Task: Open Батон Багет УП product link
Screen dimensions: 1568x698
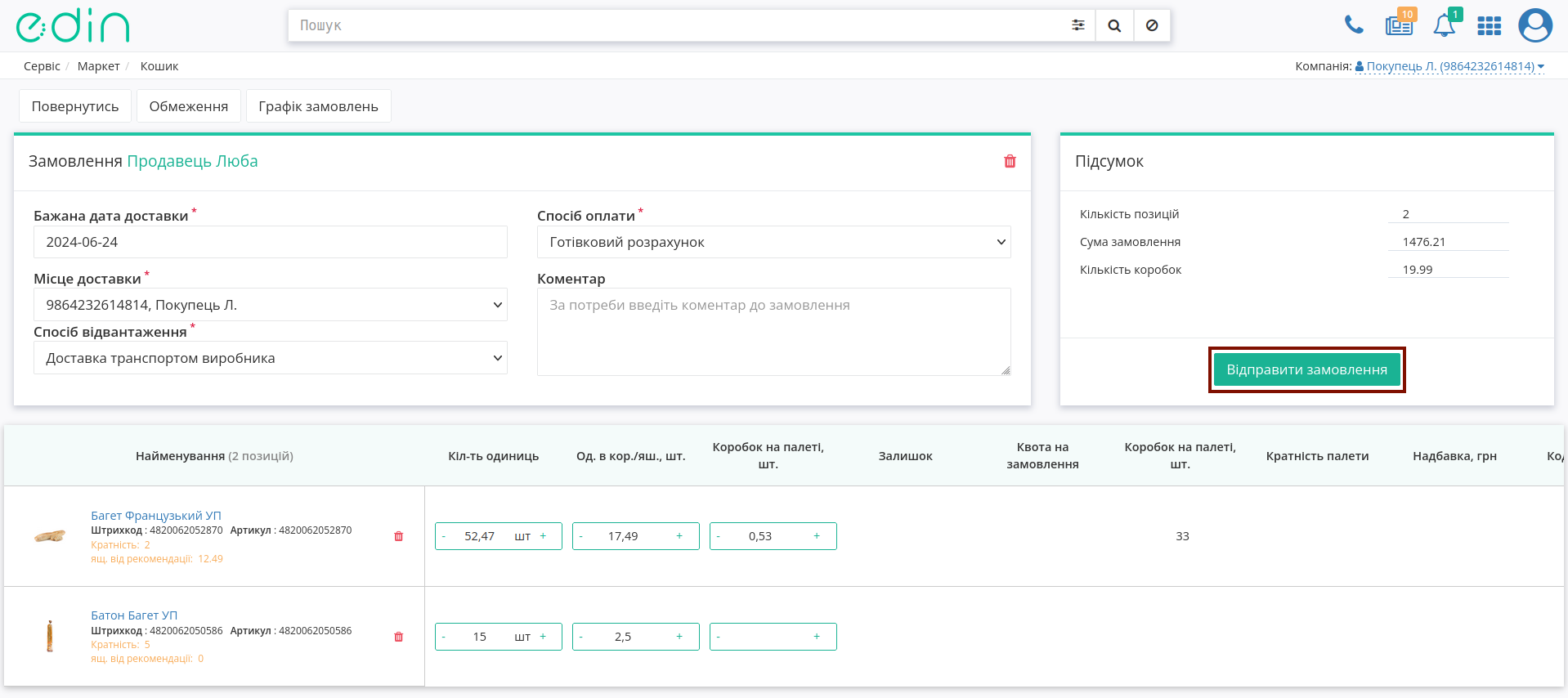Action: [x=134, y=615]
